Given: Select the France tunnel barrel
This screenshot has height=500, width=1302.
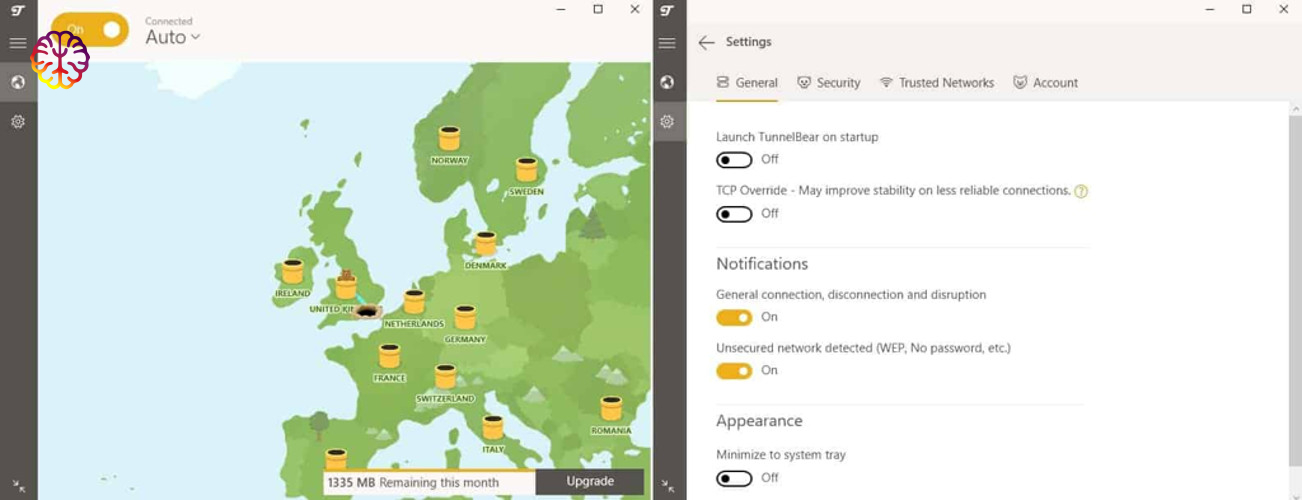Looking at the screenshot, I should (389, 356).
